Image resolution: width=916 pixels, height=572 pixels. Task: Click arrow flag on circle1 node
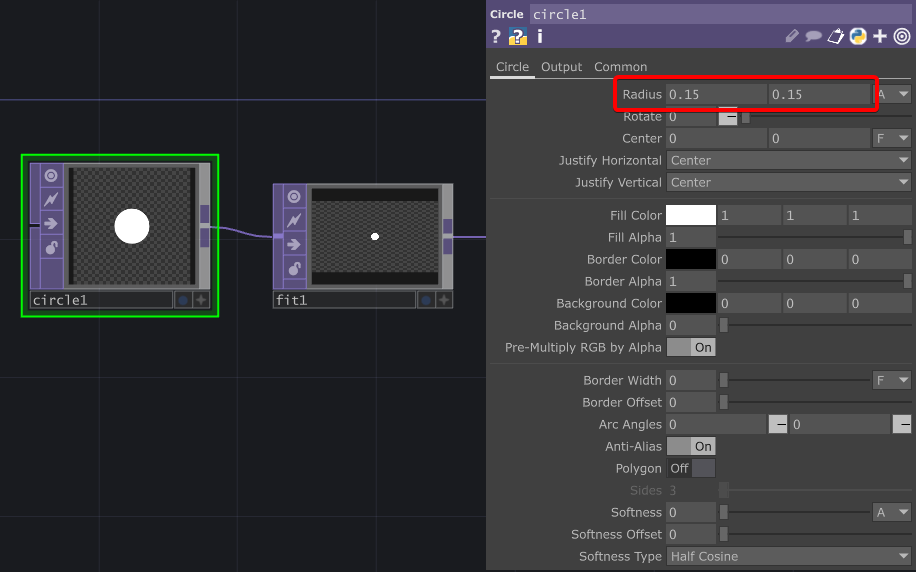[51, 224]
